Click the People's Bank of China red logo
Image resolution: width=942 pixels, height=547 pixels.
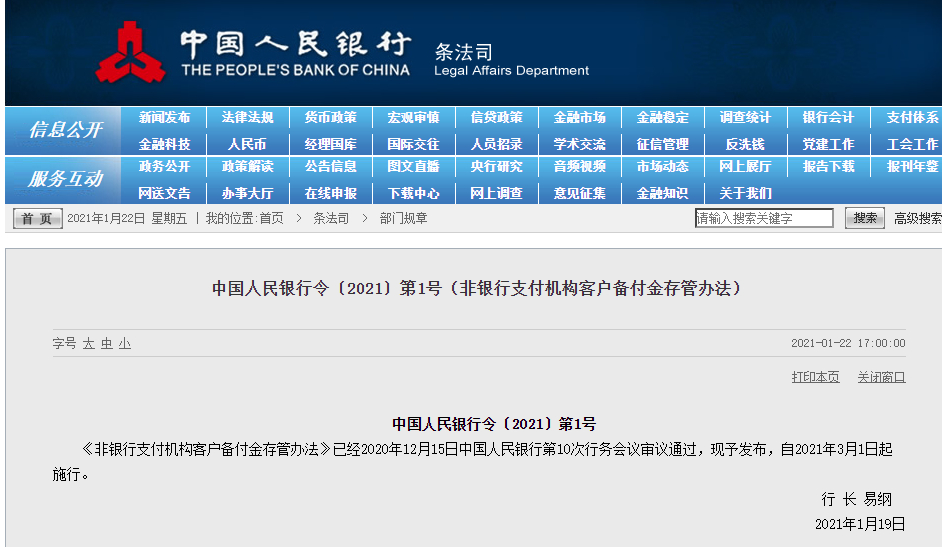coord(130,52)
